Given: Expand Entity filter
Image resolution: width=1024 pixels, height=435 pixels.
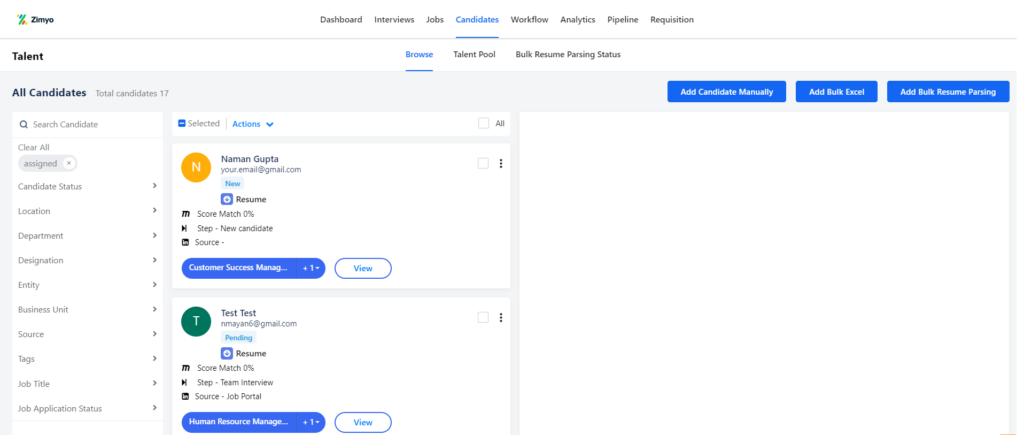Looking at the screenshot, I should [88, 285].
